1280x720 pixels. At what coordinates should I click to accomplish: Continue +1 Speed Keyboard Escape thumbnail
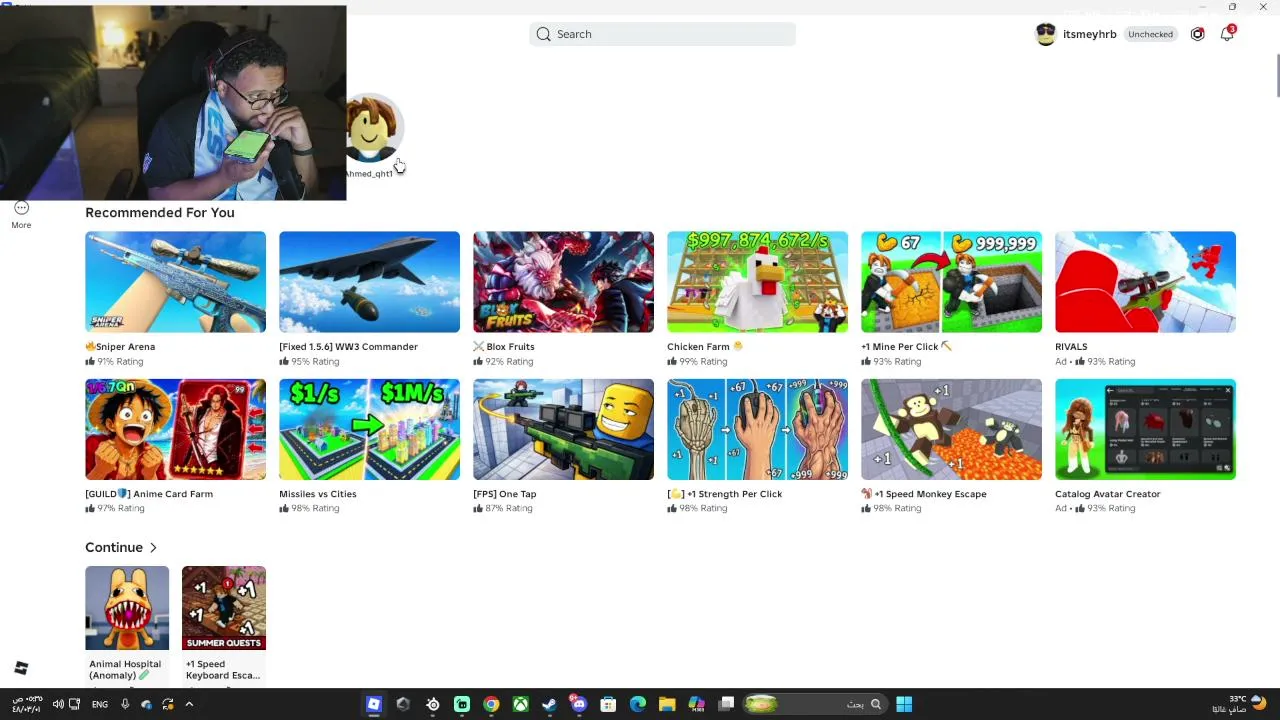[x=224, y=608]
